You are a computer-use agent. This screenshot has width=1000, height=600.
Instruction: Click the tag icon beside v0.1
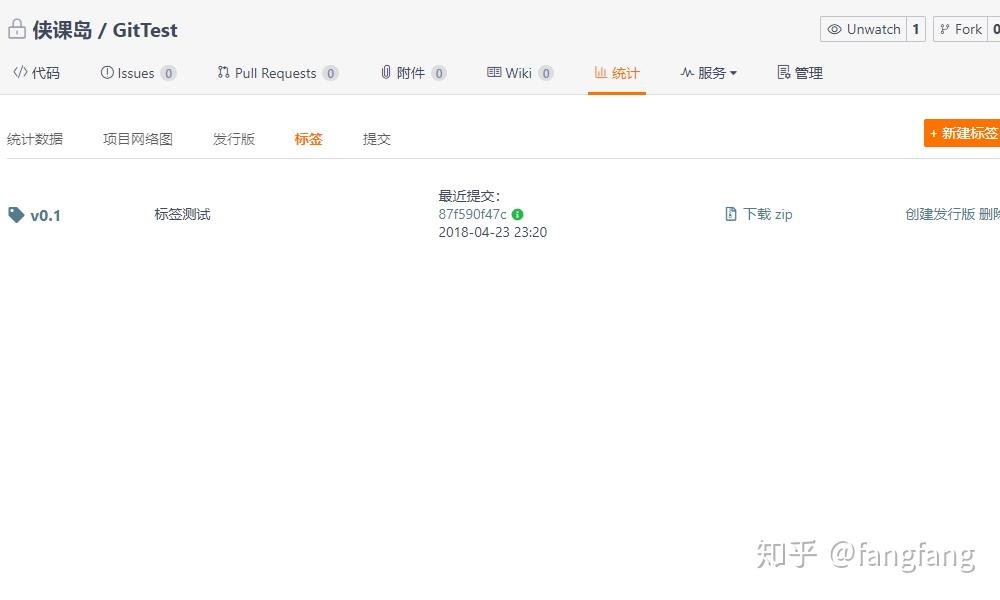click(14, 215)
